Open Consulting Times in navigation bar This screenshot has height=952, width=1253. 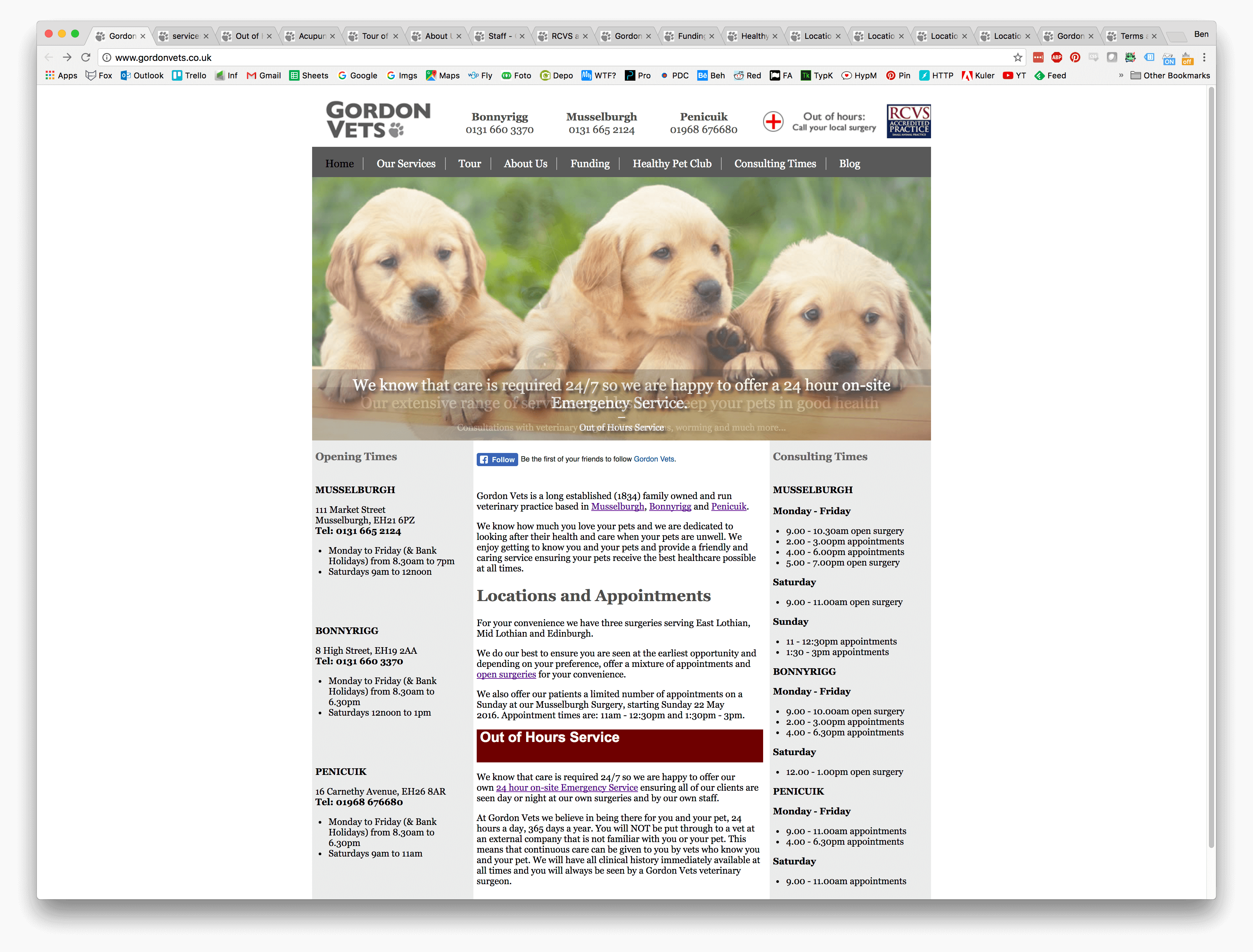click(x=775, y=163)
